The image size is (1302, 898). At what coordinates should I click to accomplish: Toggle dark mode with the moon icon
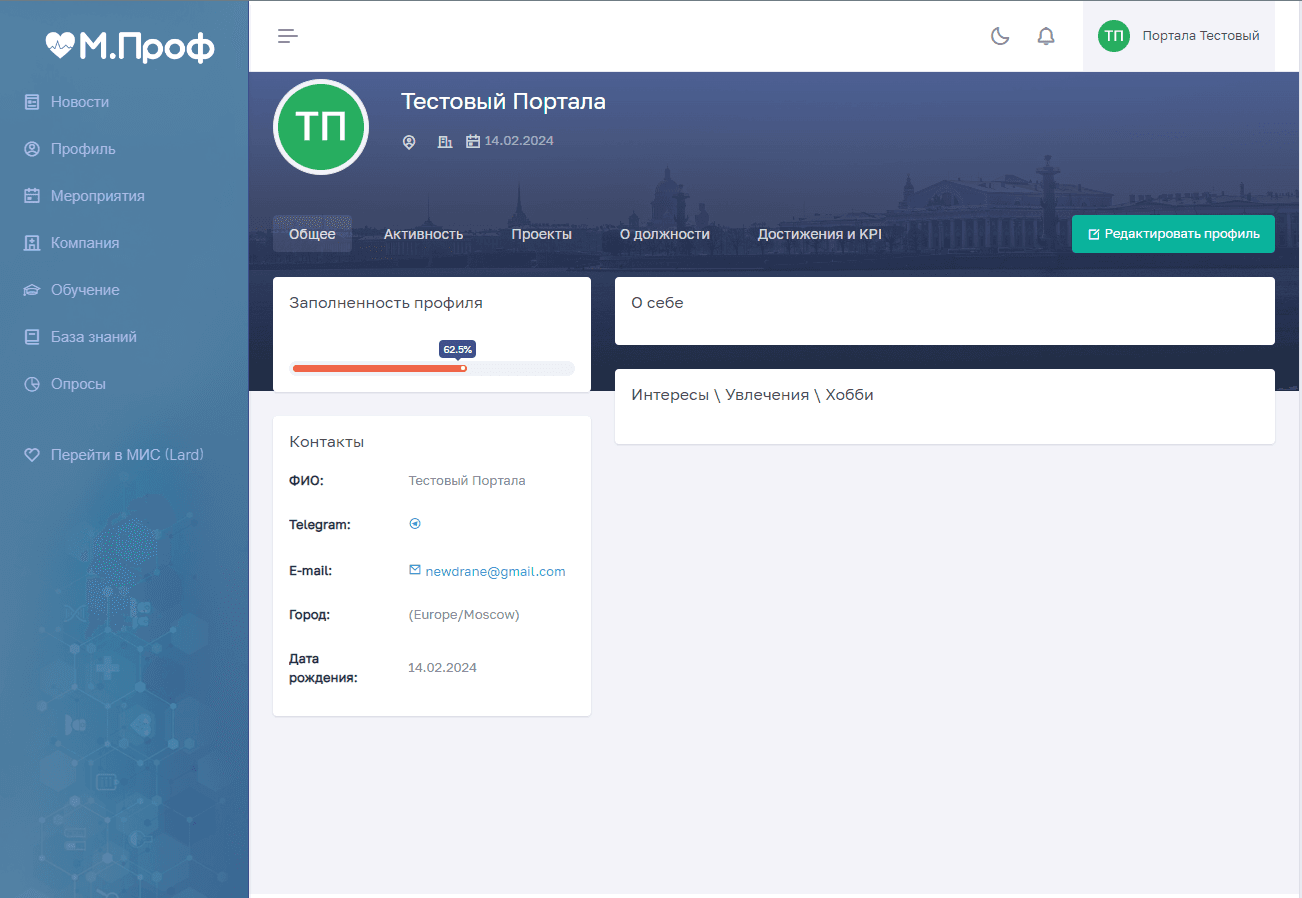(999, 37)
